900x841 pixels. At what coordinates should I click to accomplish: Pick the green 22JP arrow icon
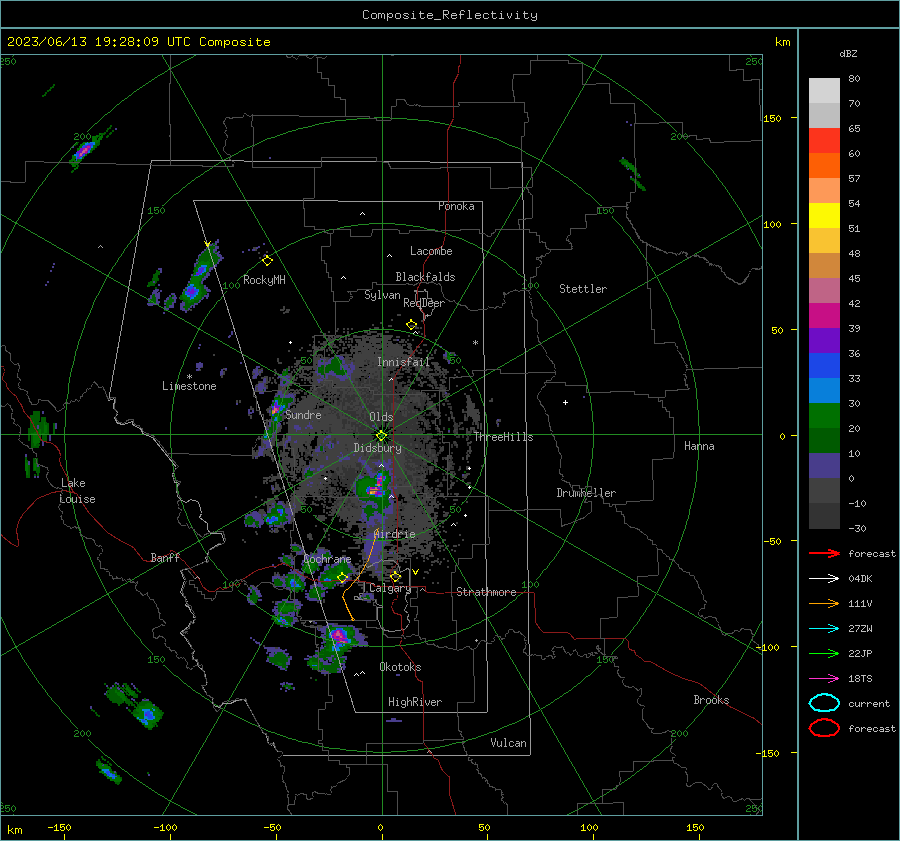824,653
